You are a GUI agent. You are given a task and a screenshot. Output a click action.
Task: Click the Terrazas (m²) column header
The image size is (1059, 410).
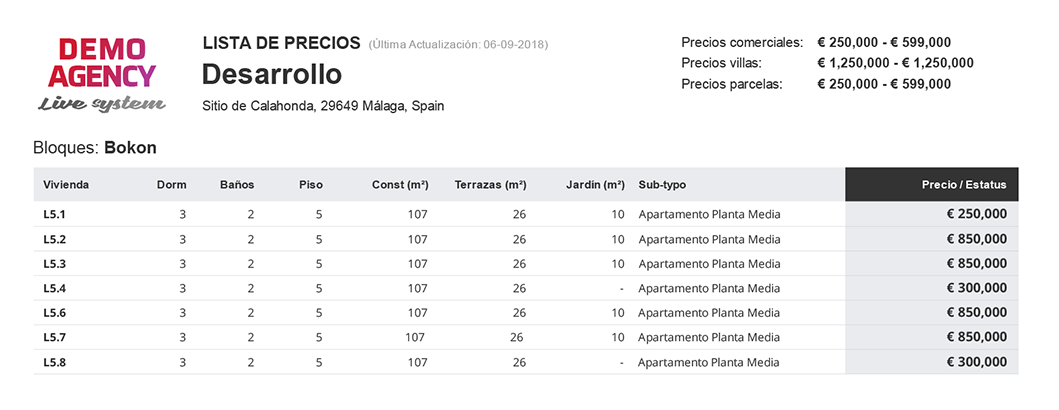click(x=490, y=184)
